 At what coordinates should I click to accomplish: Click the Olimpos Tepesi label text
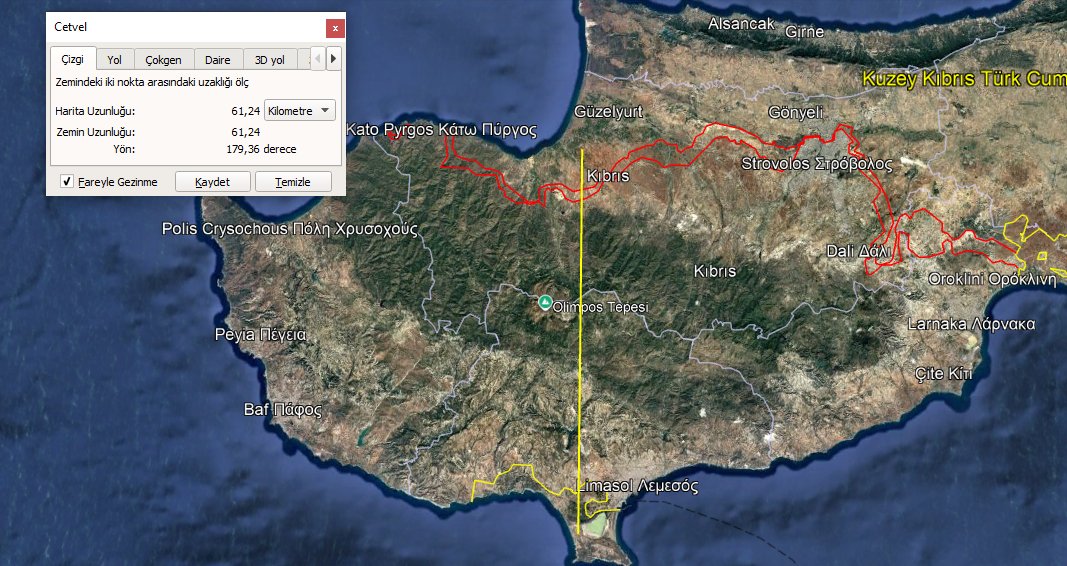pos(600,307)
